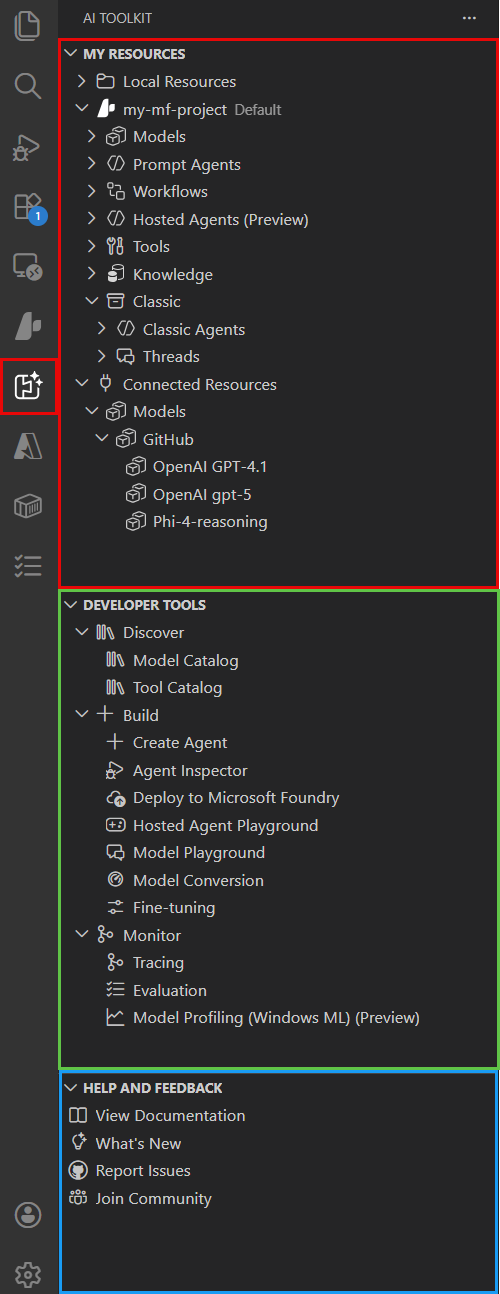Click the Agent Inspector debug icon
The image size is (500, 1294).
click(115, 771)
